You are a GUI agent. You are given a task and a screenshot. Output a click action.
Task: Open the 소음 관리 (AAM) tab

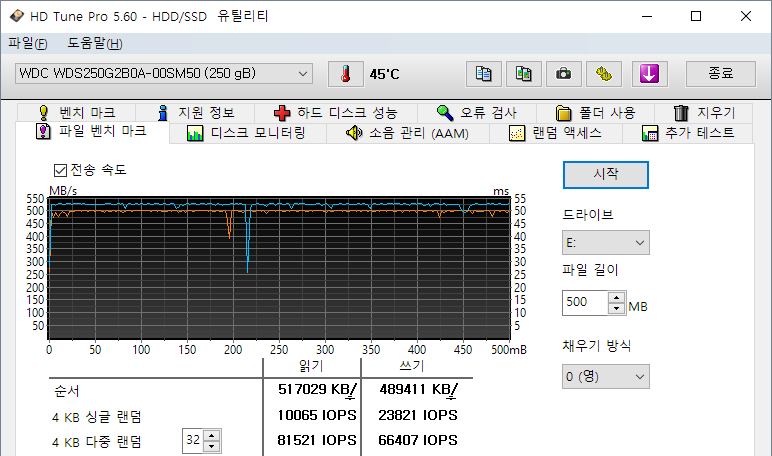click(408, 133)
